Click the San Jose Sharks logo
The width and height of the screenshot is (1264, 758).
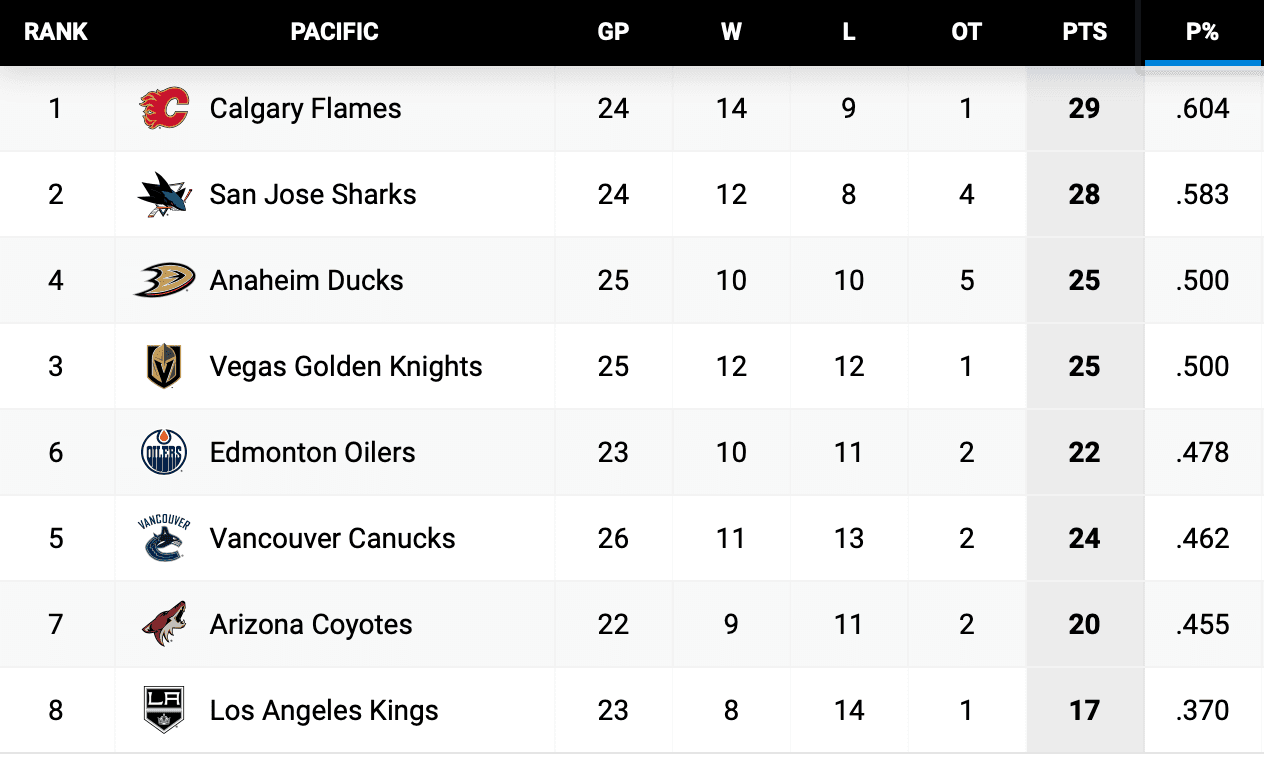coord(164,195)
